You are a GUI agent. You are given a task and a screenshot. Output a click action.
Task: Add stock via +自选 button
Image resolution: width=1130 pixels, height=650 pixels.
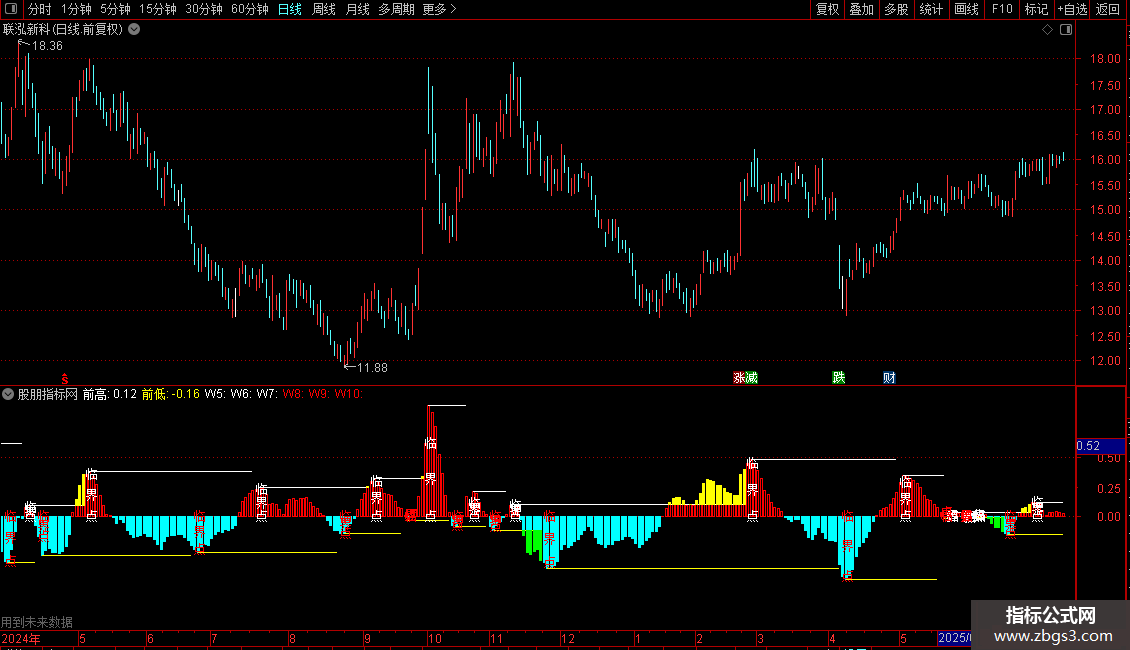tap(1072, 9)
